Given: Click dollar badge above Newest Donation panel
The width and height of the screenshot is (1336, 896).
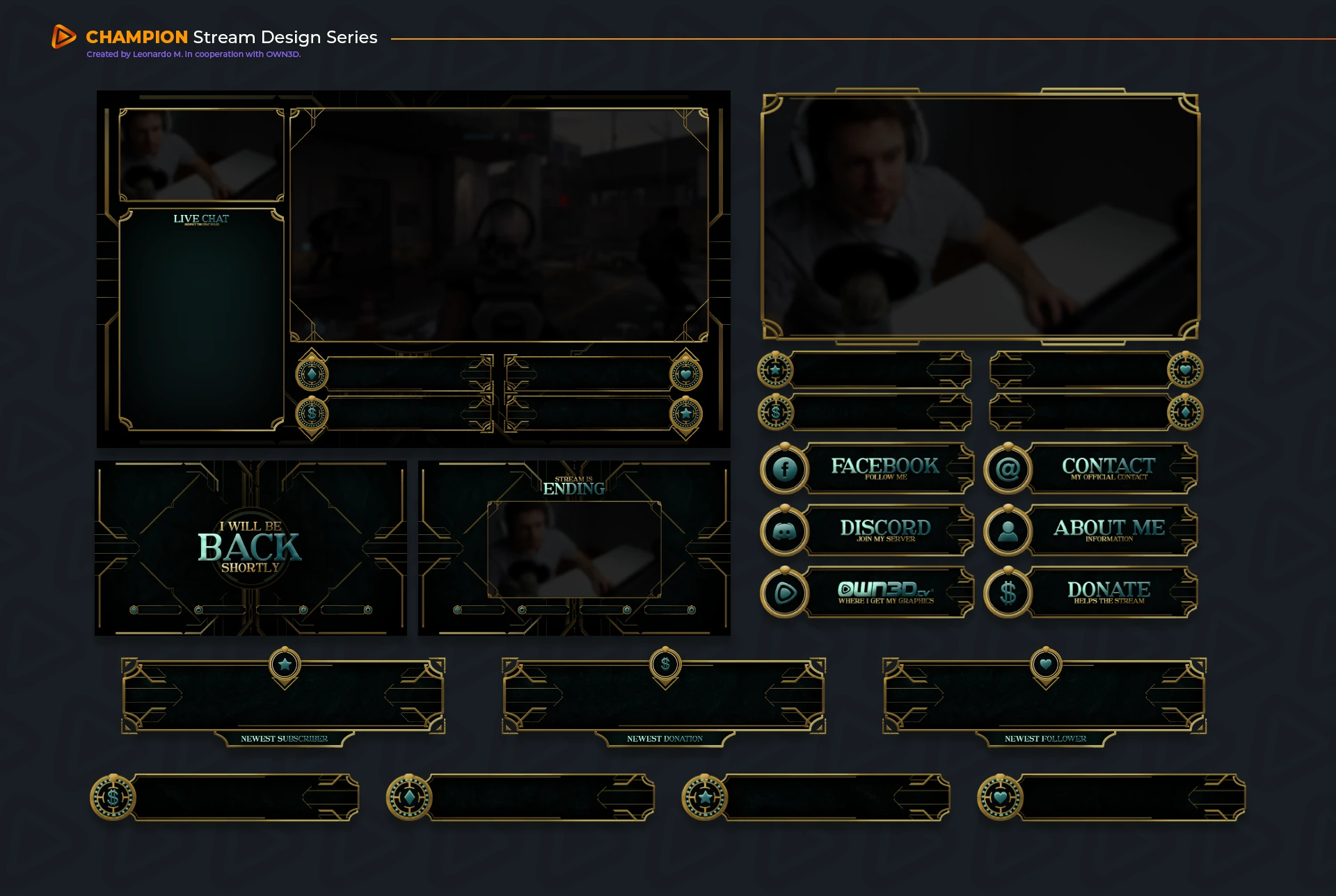Looking at the screenshot, I should (665, 664).
